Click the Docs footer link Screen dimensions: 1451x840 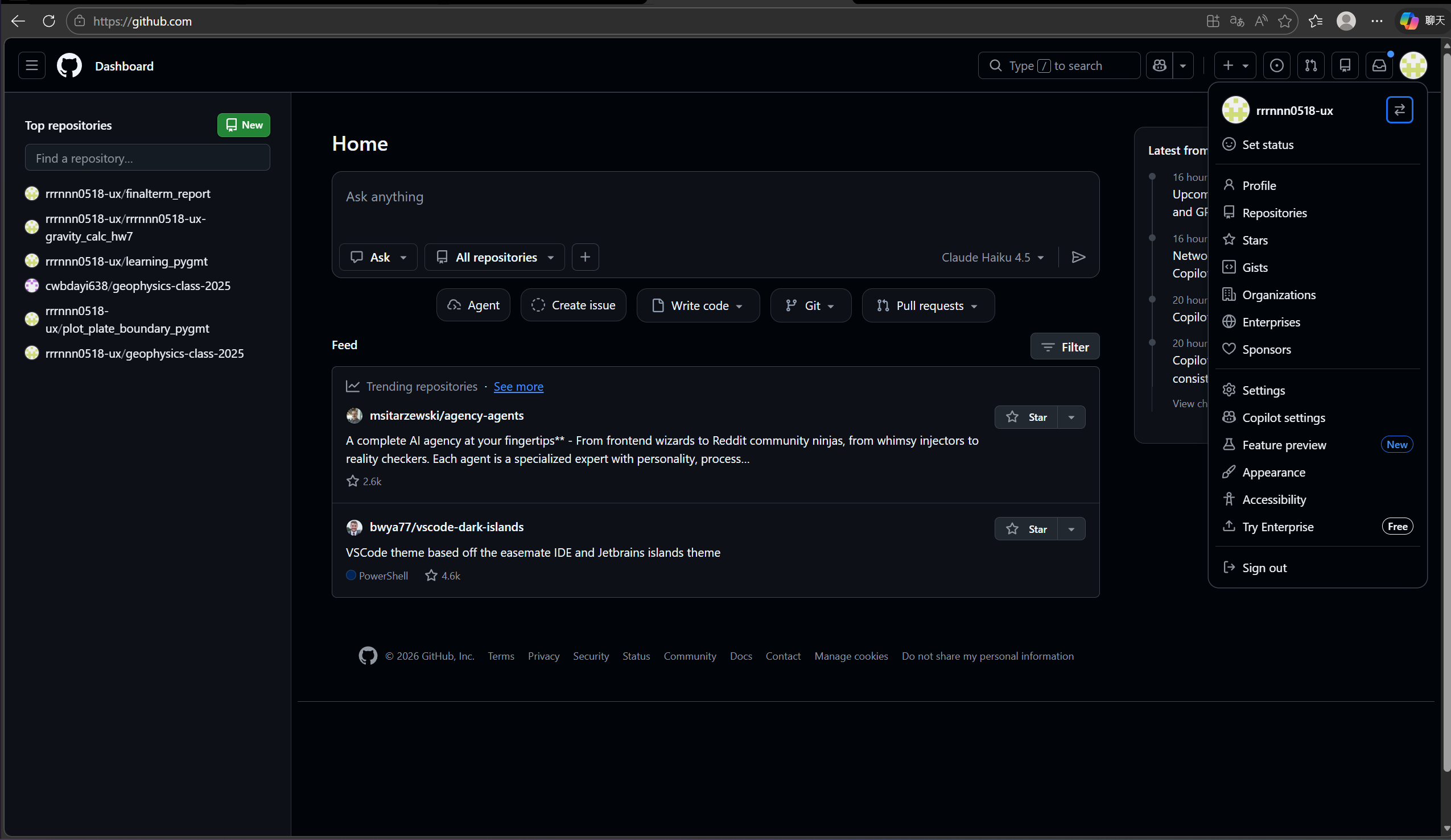point(740,656)
